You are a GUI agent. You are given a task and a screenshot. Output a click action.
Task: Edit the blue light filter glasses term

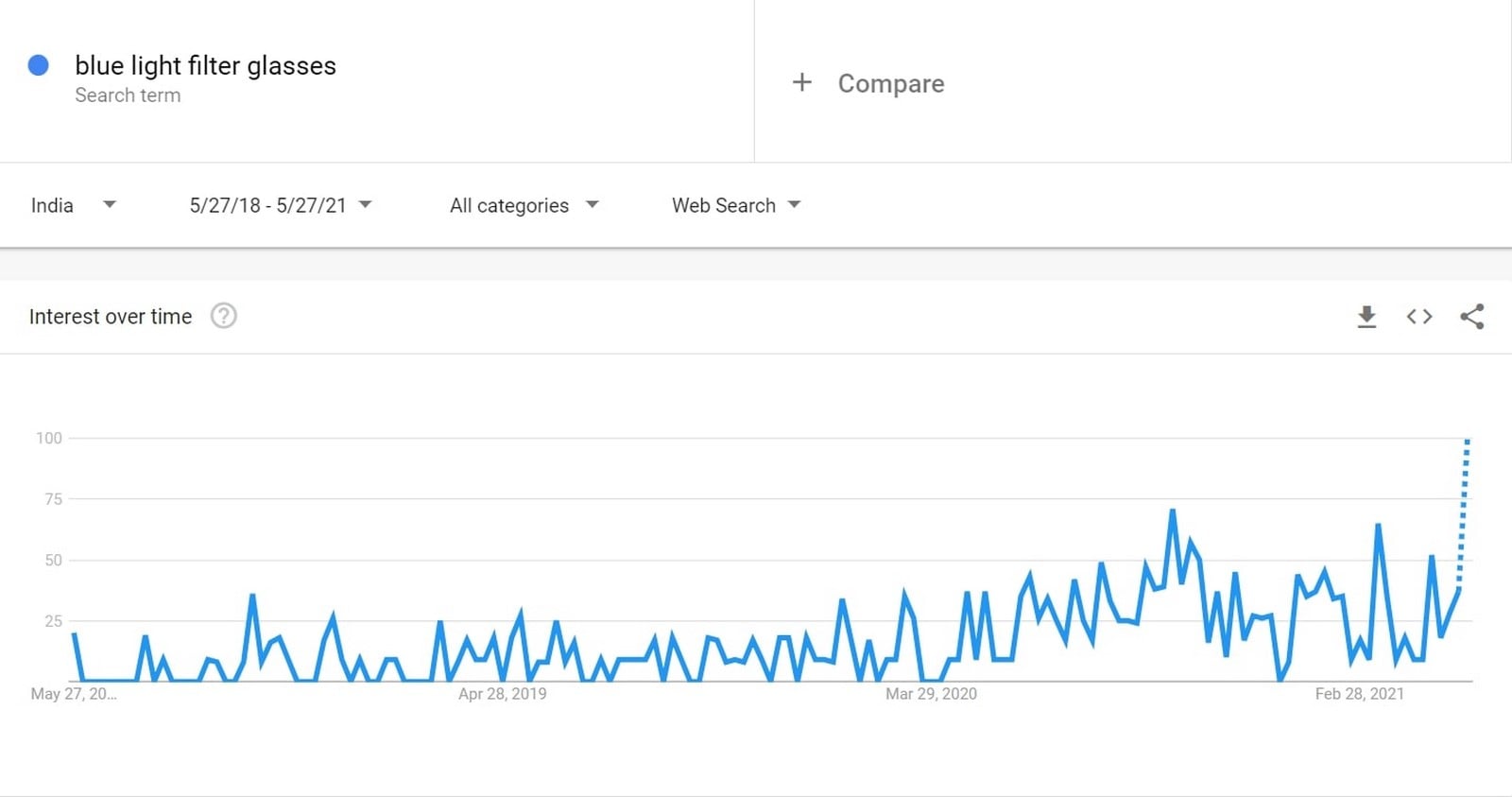pyautogui.click(x=205, y=65)
